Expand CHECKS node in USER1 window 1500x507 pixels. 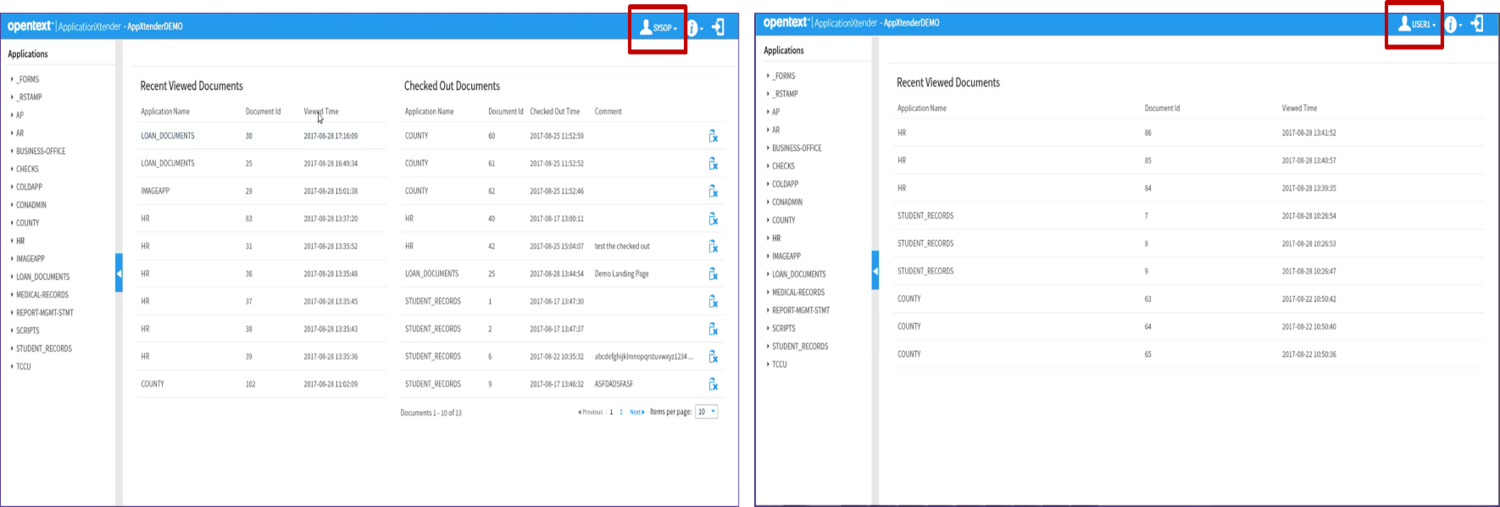(x=768, y=166)
